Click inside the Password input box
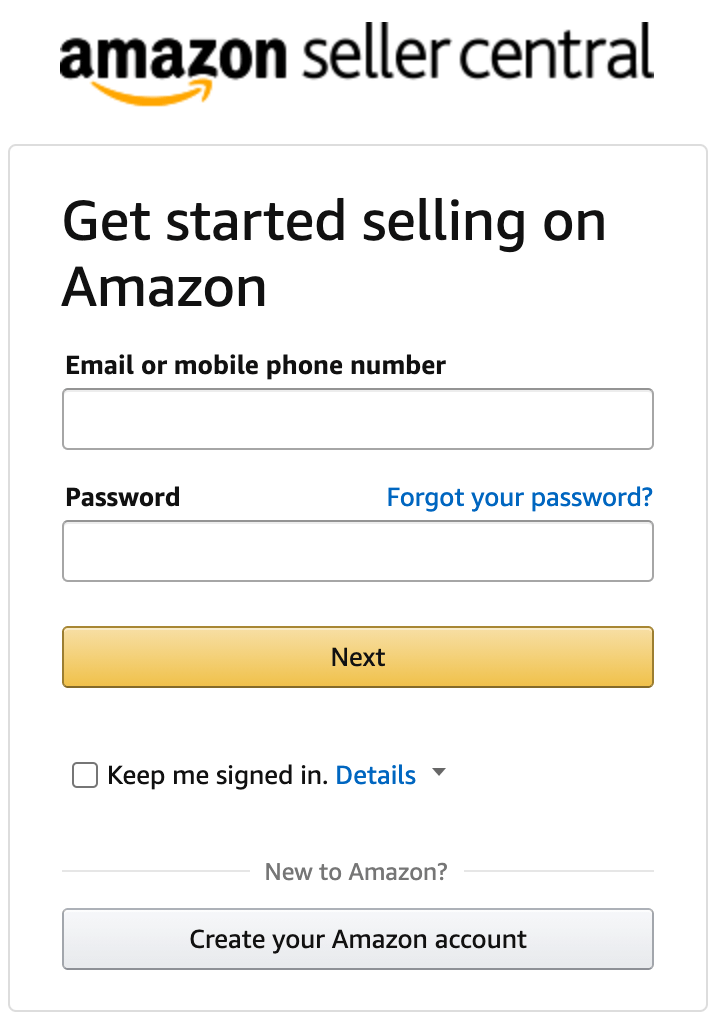 tap(357, 551)
